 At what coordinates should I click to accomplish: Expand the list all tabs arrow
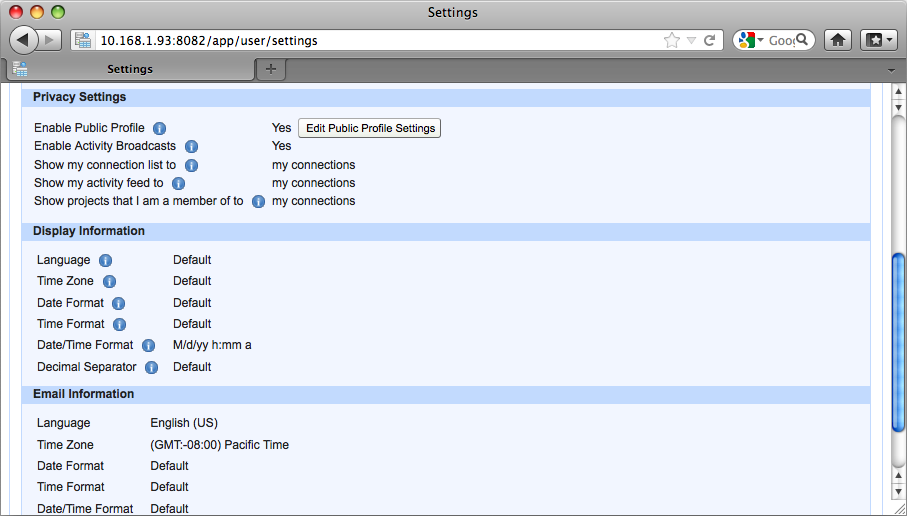(891, 69)
